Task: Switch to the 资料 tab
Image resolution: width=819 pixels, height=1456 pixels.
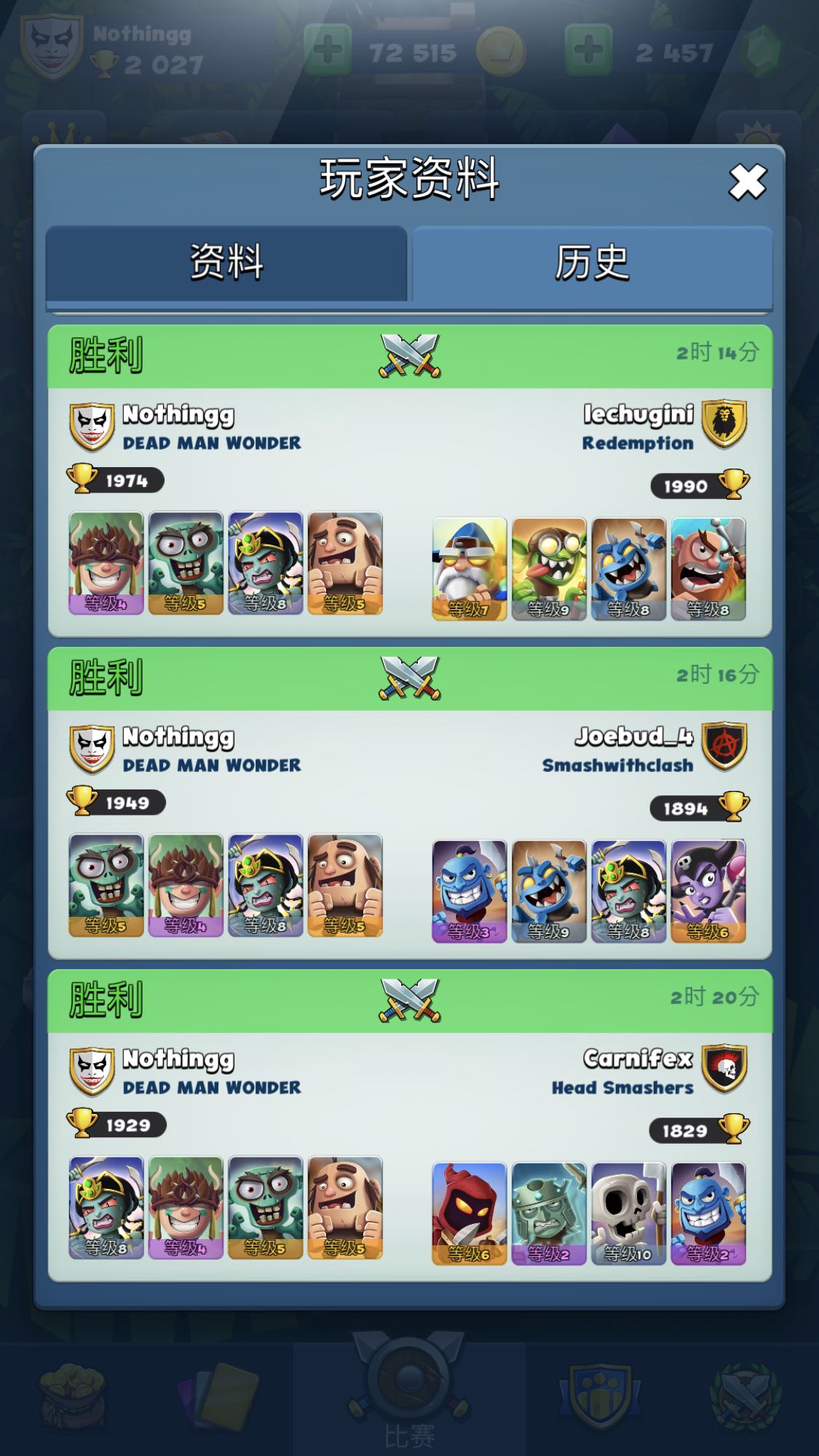Action: (226, 263)
